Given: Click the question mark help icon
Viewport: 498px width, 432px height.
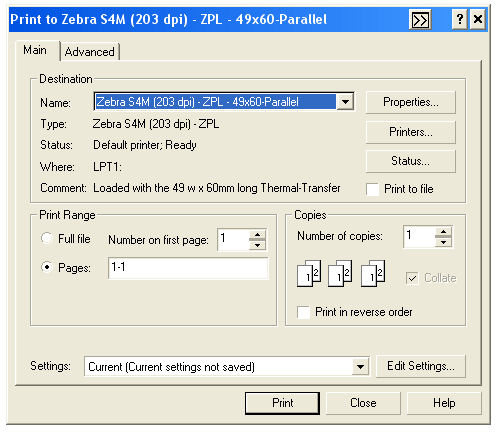Looking at the screenshot, I should (460, 19).
